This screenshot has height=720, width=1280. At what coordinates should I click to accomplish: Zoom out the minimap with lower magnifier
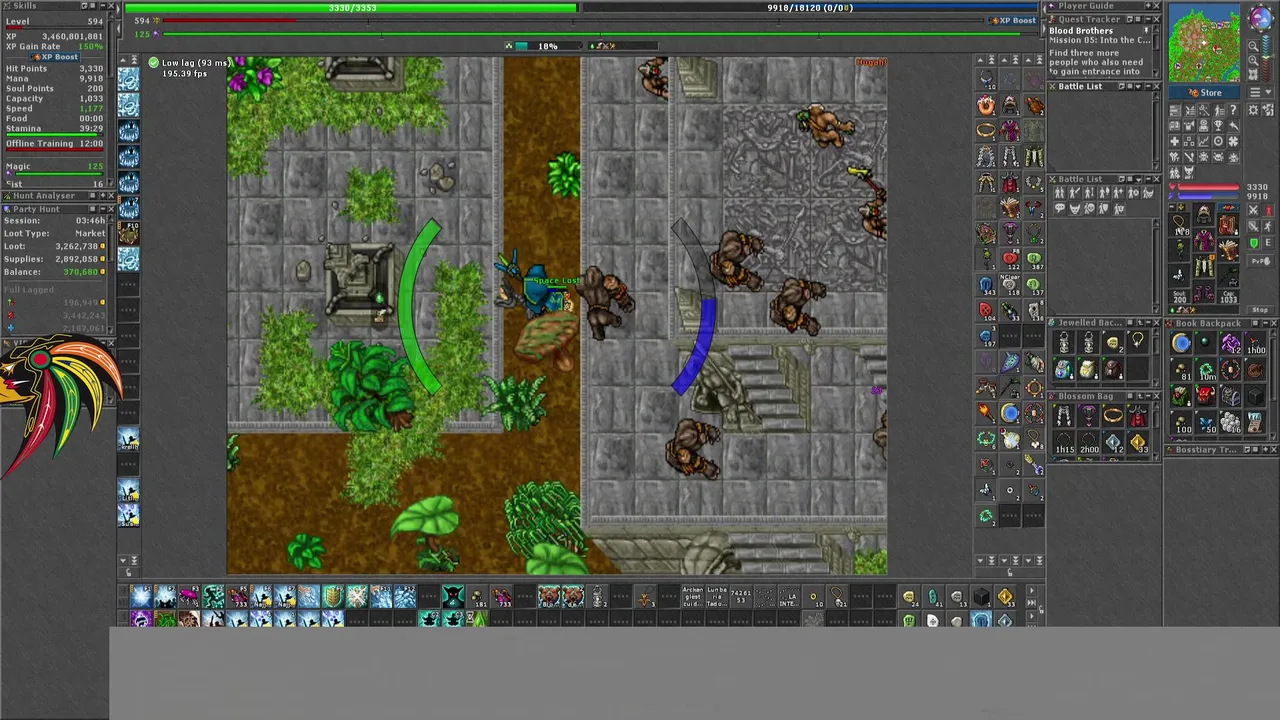[x=1253, y=60]
